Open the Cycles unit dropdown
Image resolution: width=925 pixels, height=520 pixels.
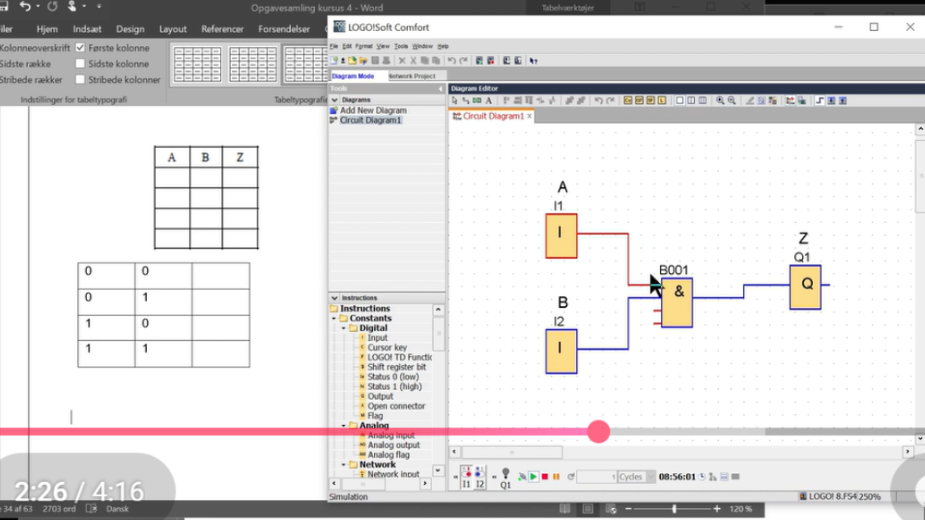[650, 476]
